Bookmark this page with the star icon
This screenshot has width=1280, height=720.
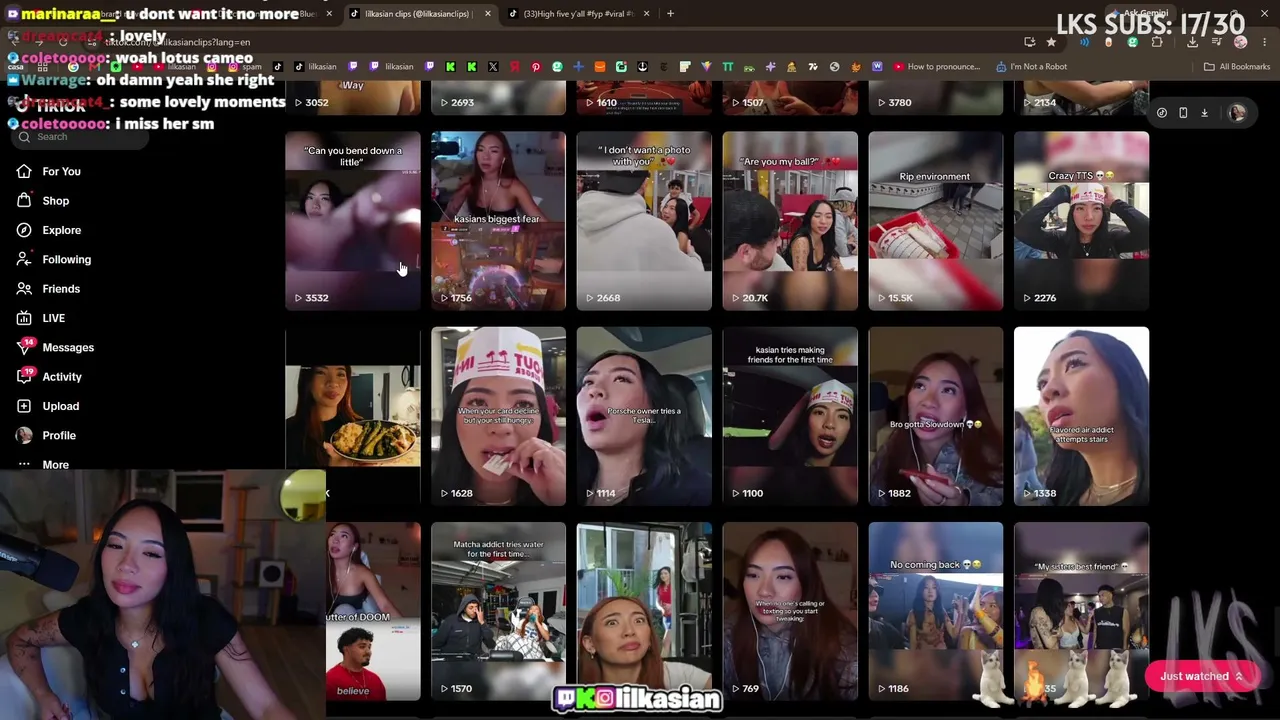[1051, 42]
